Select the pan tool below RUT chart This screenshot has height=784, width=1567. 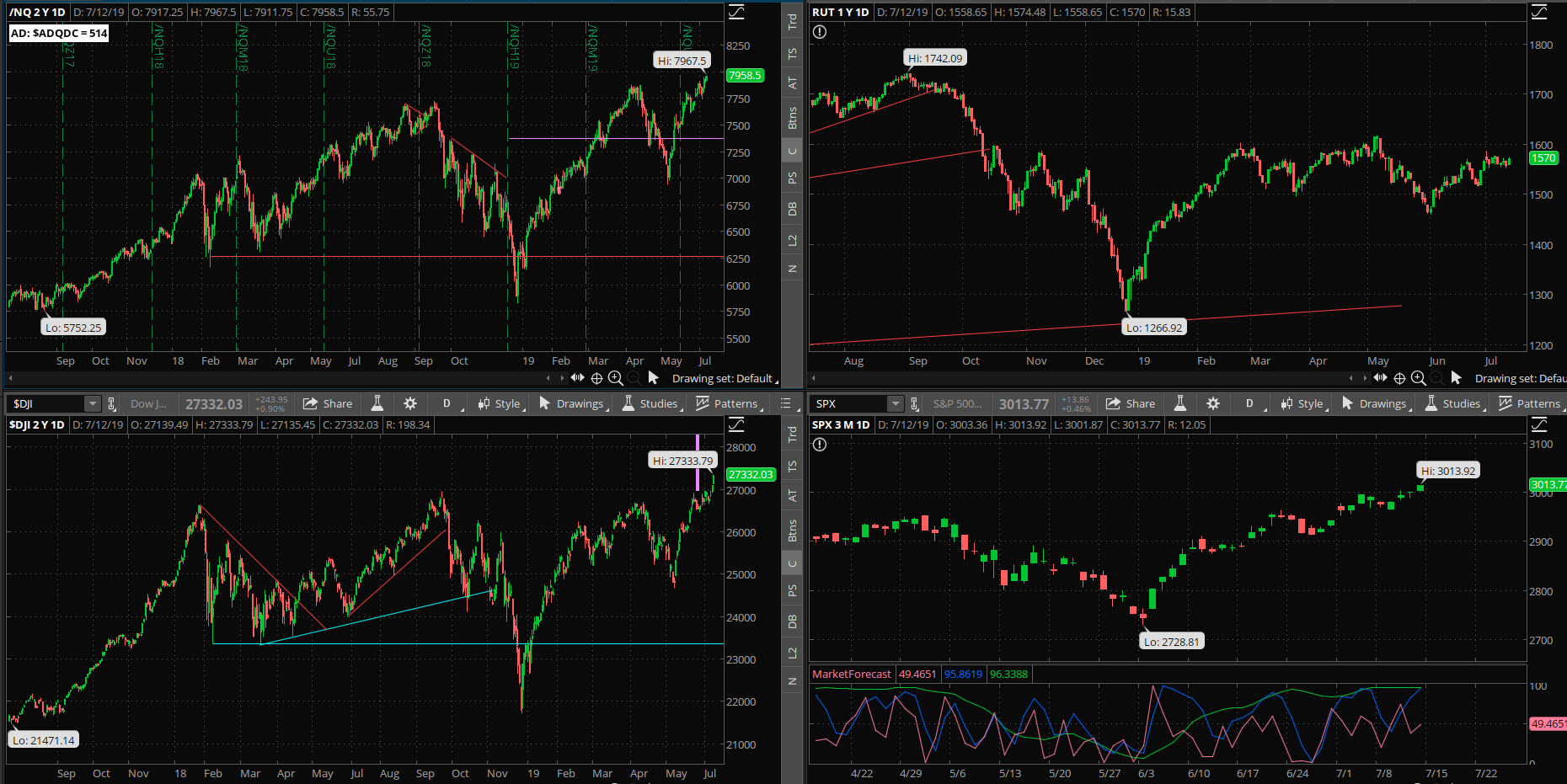point(1380,378)
